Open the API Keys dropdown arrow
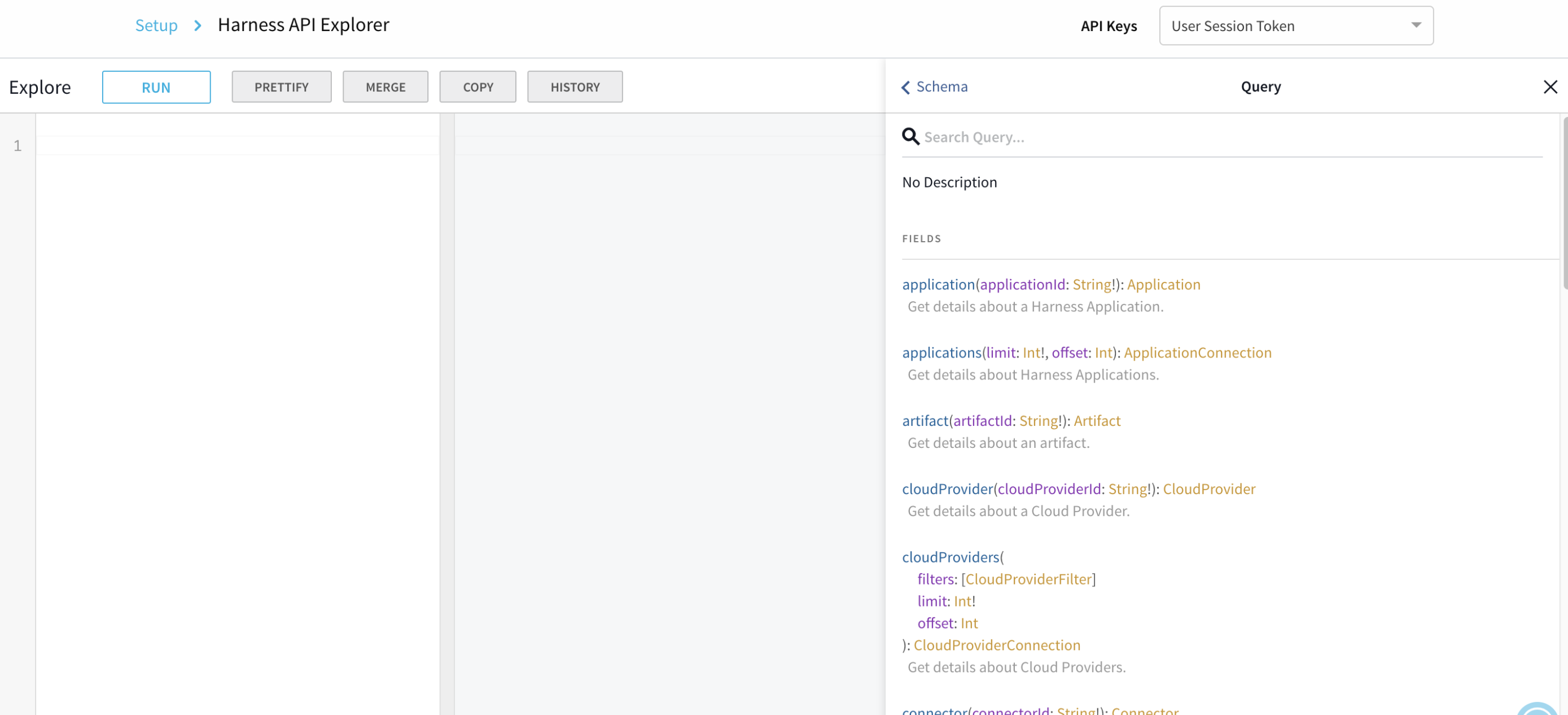 click(x=1416, y=25)
